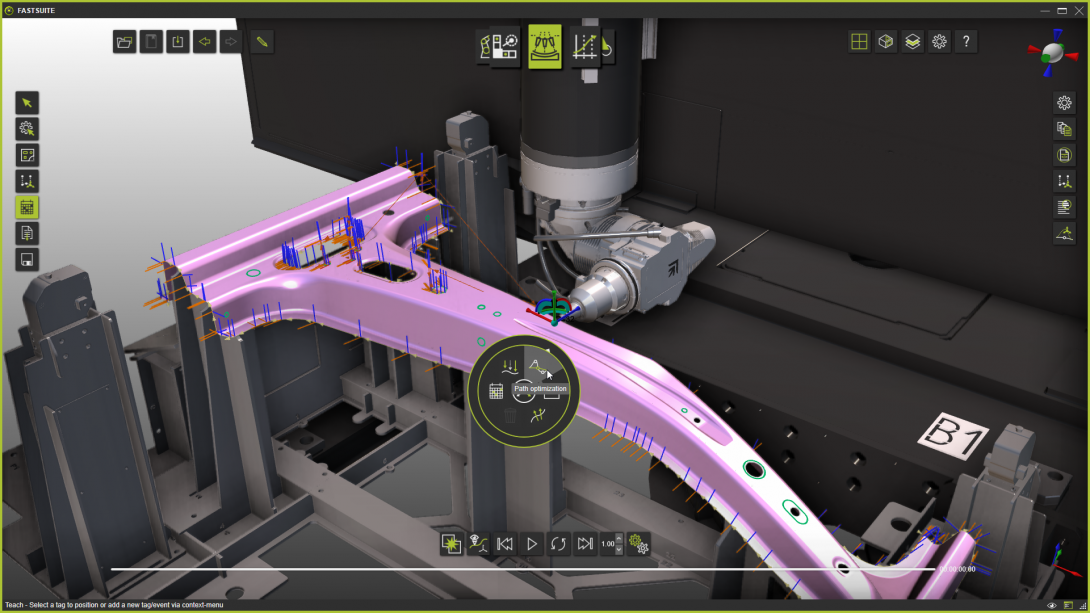Click the projection arrows icon in the radial menu
This screenshot has width=1090, height=613.
click(x=510, y=366)
